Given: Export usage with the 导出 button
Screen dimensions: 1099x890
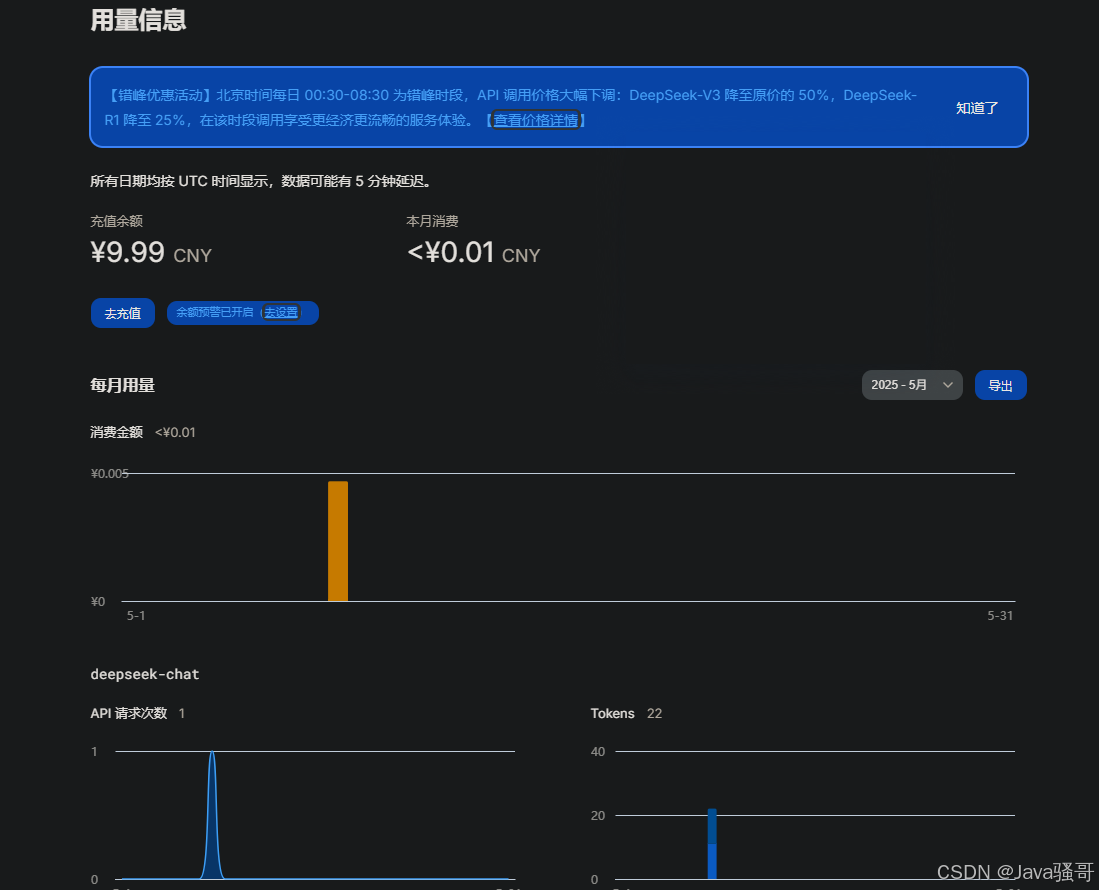Looking at the screenshot, I should click(1000, 385).
